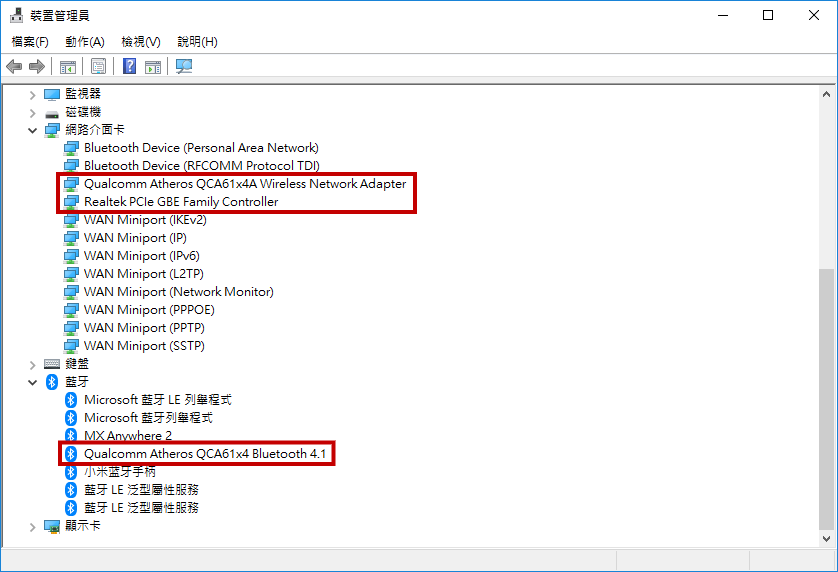The image size is (838, 572).
Task: Click the 顯示卡 display adapter category icon
Action: tap(52, 526)
